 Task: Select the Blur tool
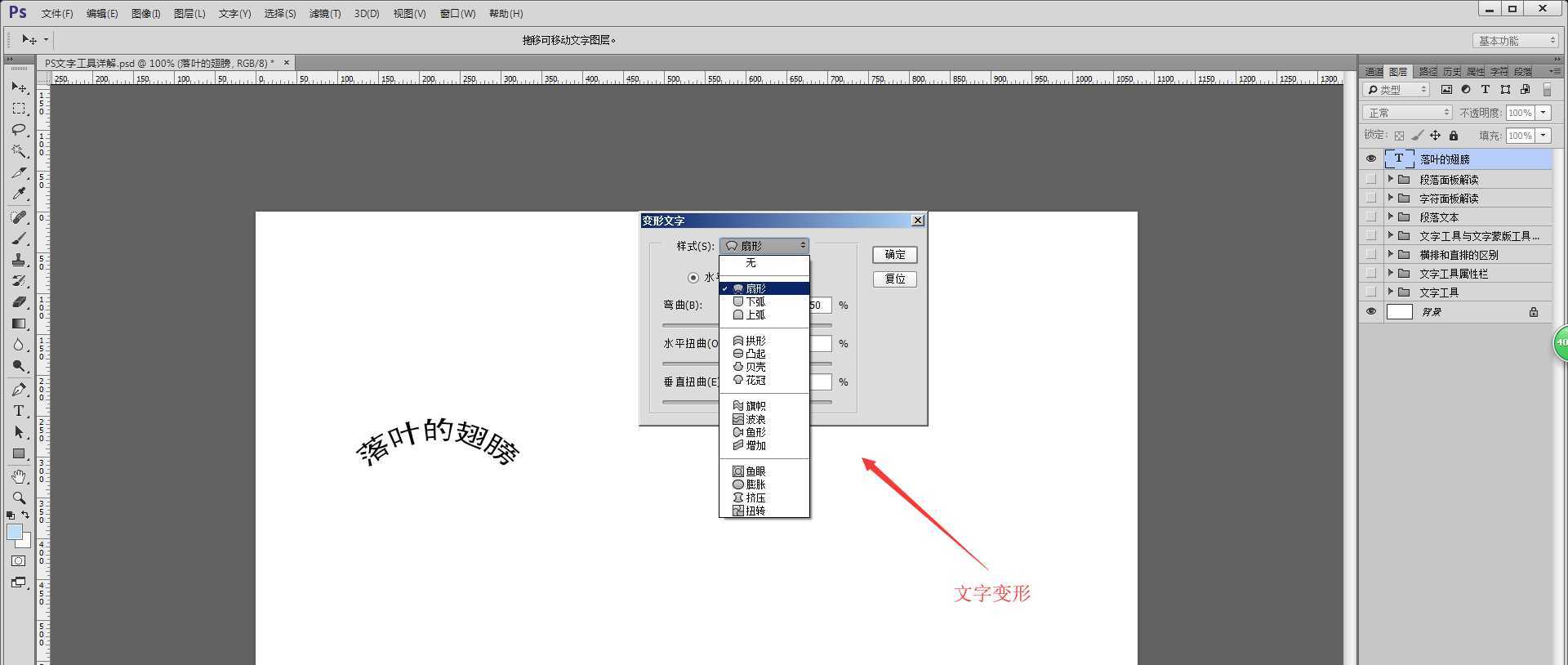coord(19,345)
